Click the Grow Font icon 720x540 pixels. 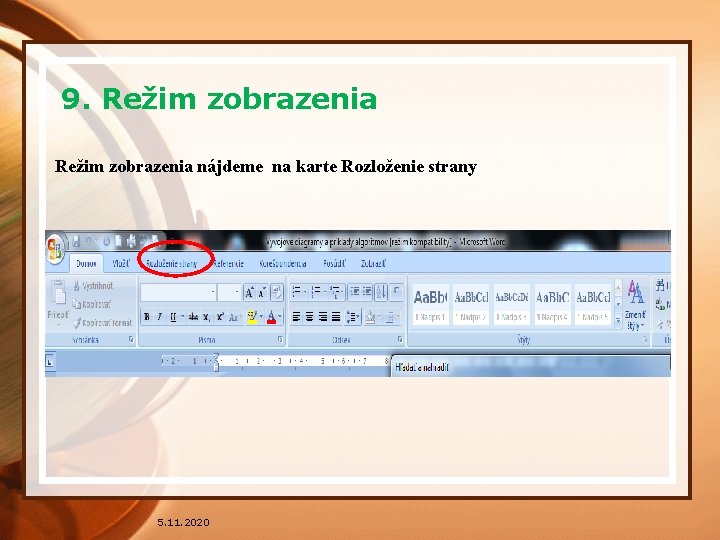pyautogui.click(x=249, y=292)
